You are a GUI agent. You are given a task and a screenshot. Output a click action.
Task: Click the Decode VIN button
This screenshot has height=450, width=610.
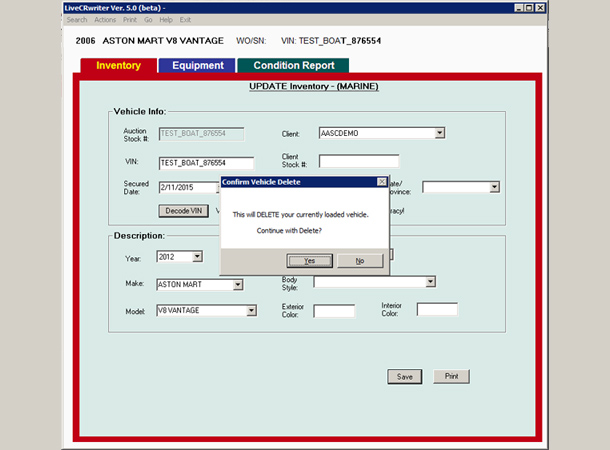184,211
